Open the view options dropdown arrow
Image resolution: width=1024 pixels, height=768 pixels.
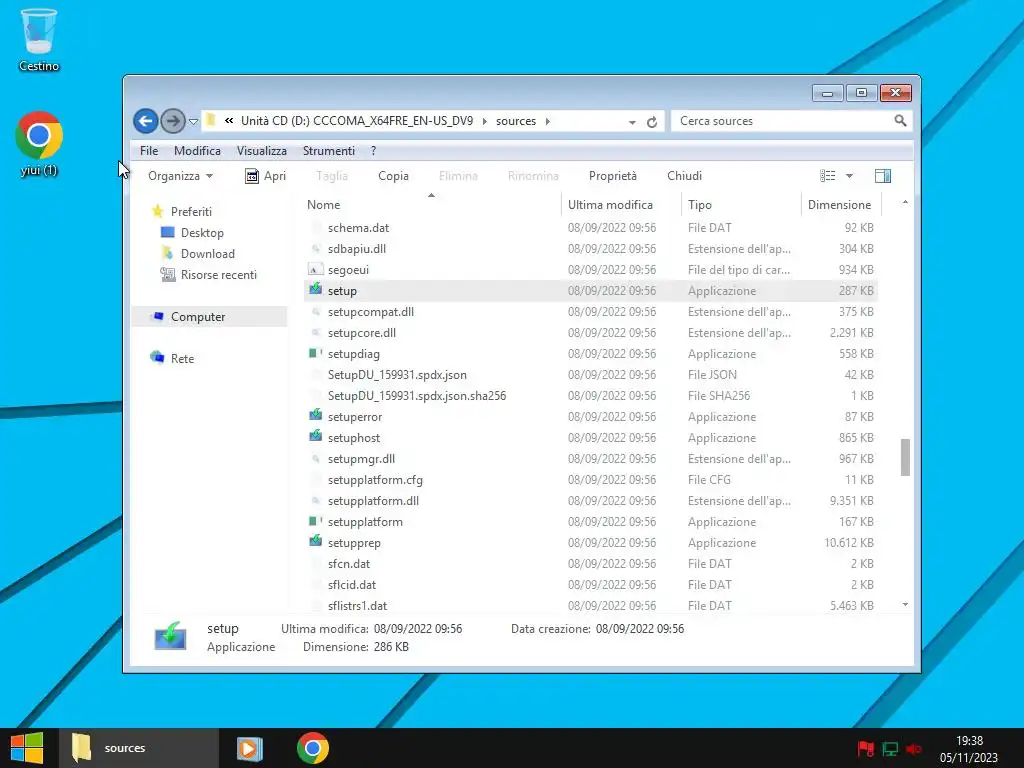click(x=849, y=176)
